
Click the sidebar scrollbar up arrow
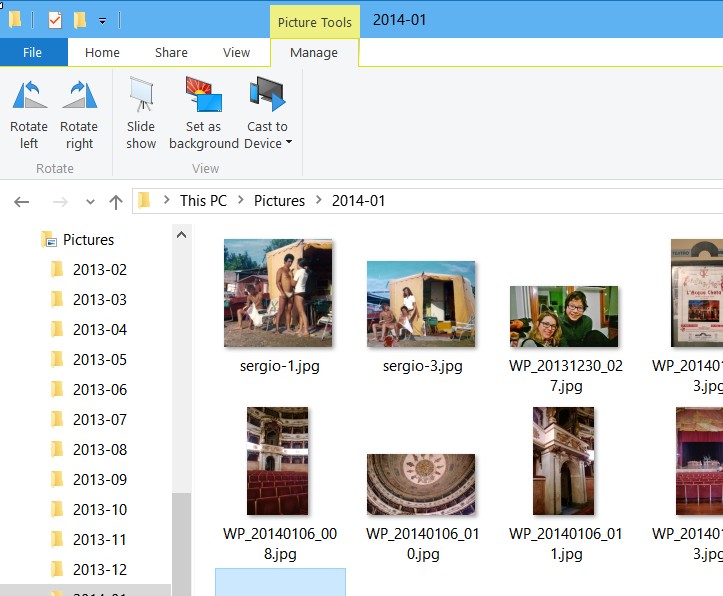tap(181, 235)
